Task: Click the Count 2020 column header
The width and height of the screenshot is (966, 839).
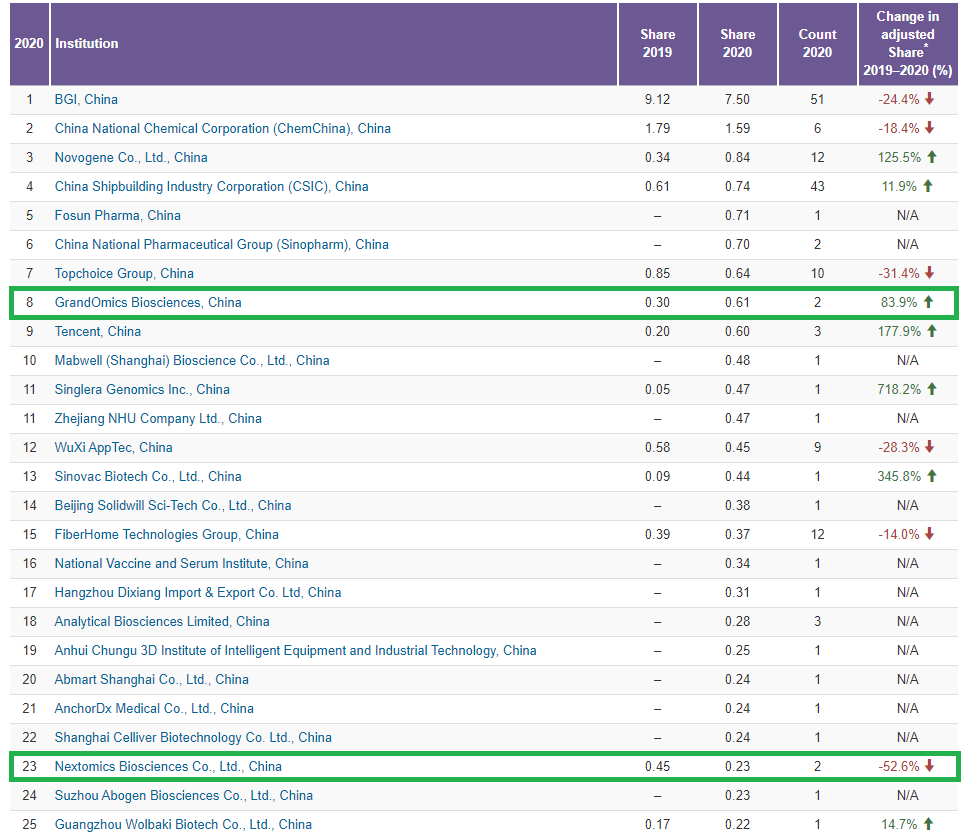Action: tap(818, 43)
